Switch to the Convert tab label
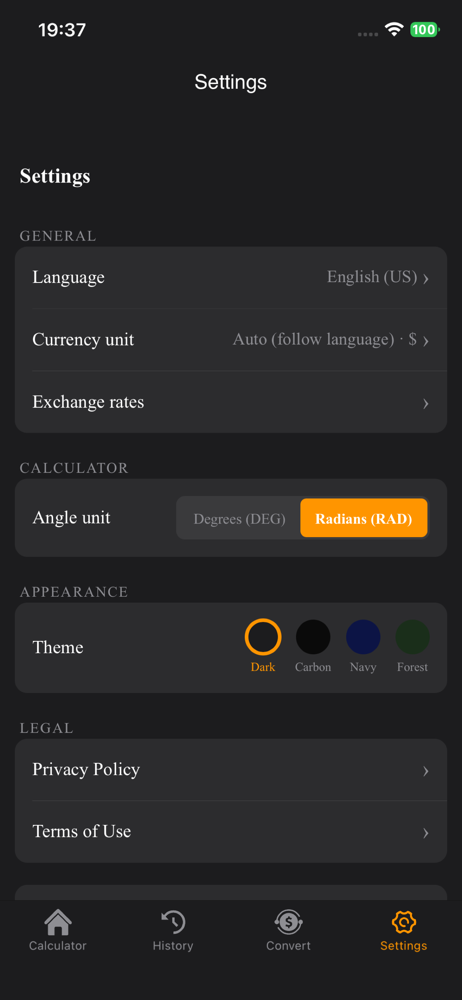The image size is (462, 1000). point(288,946)
